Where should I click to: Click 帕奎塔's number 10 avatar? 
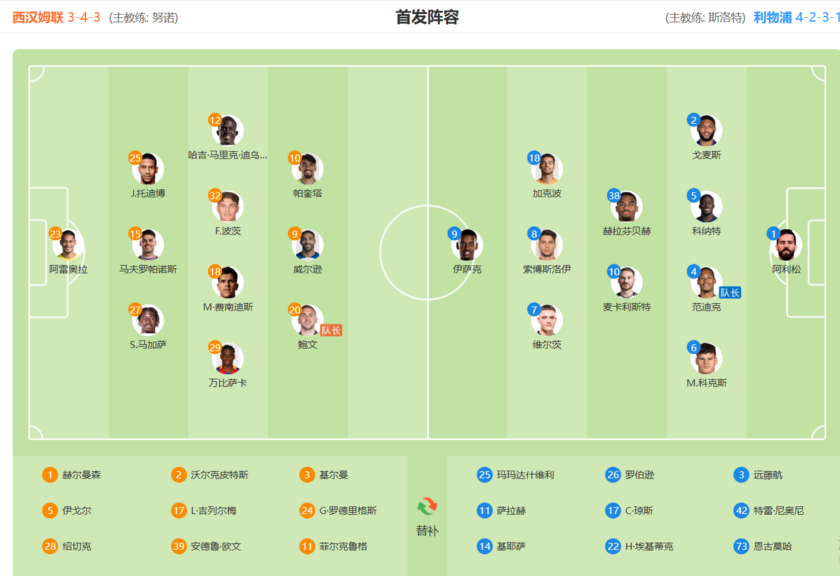coord(308,170)
